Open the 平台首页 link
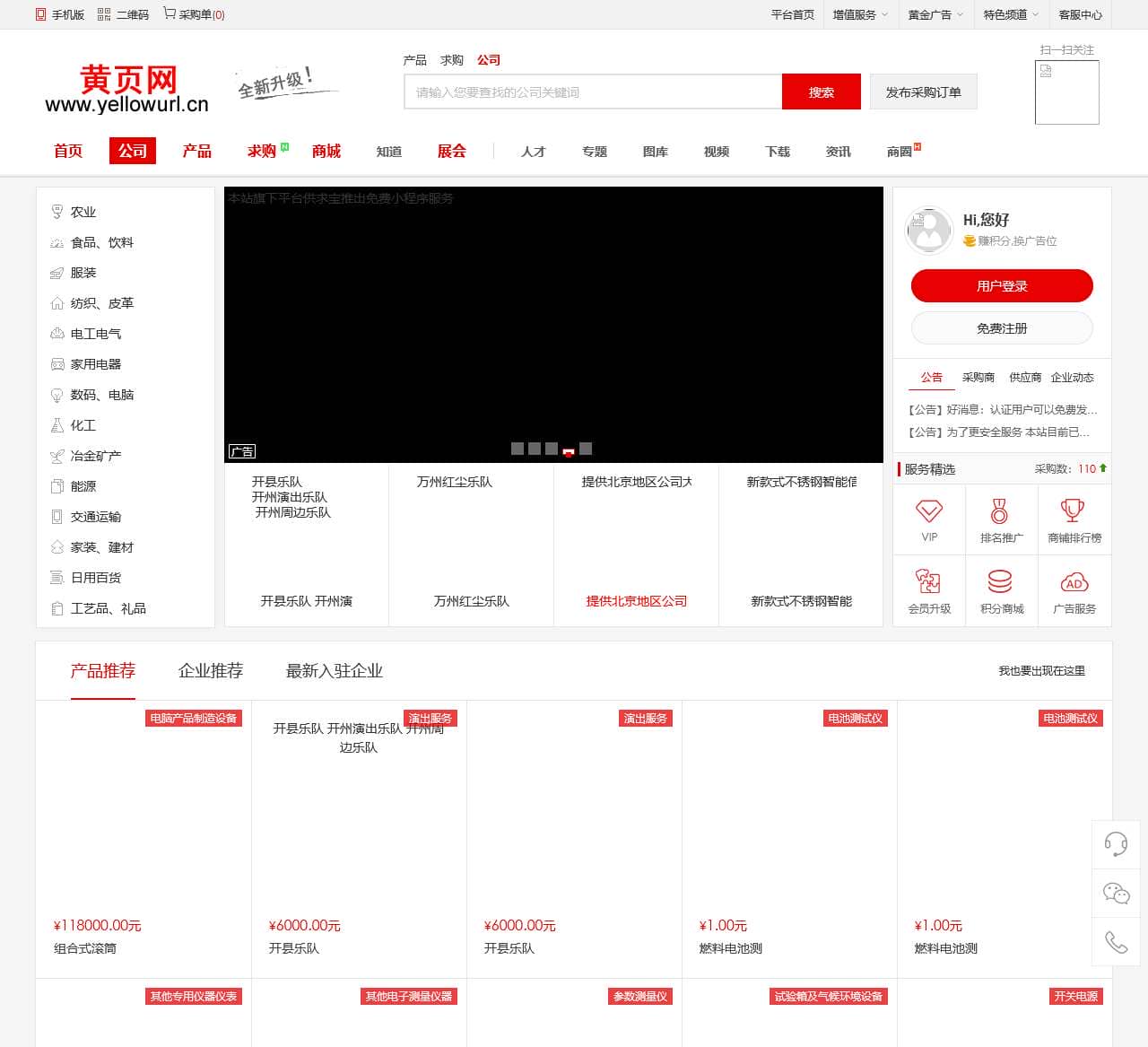 click(x=793, y=14)
